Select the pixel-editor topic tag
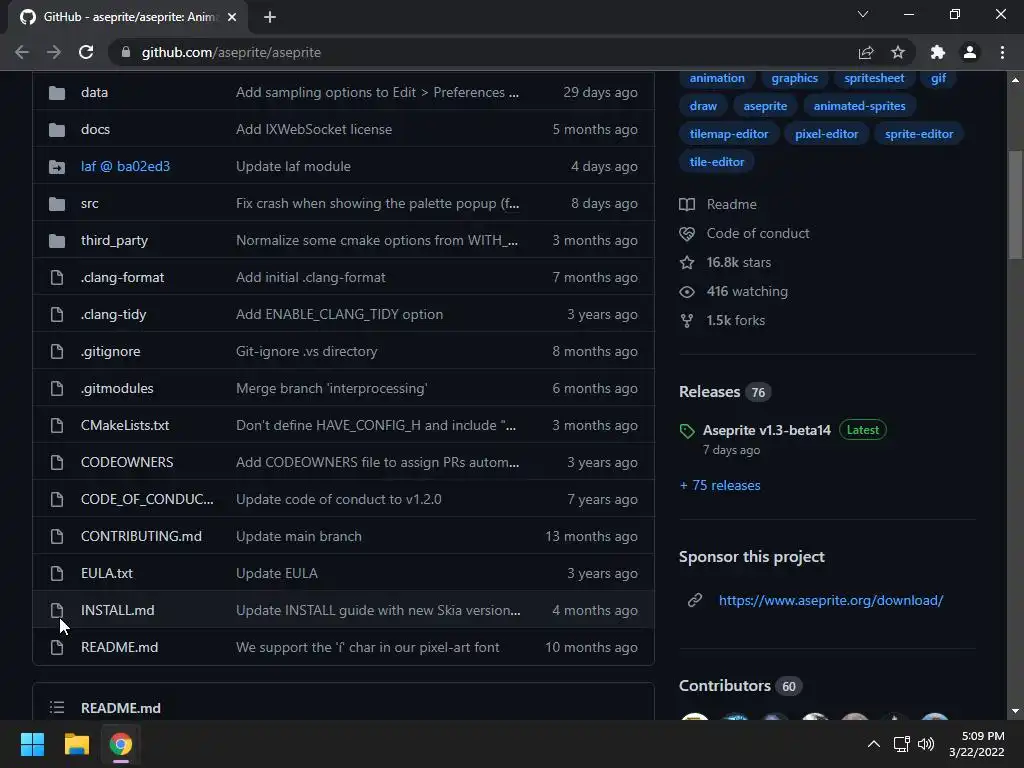 [x=826, y=134]
